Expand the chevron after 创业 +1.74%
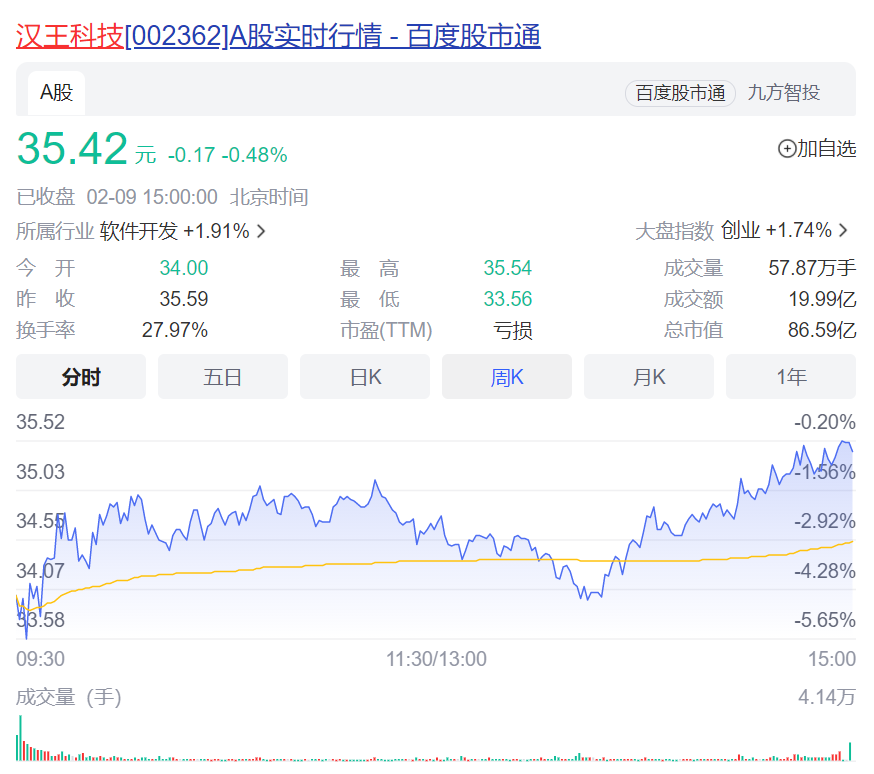874x774 pixels. (844, 230)
